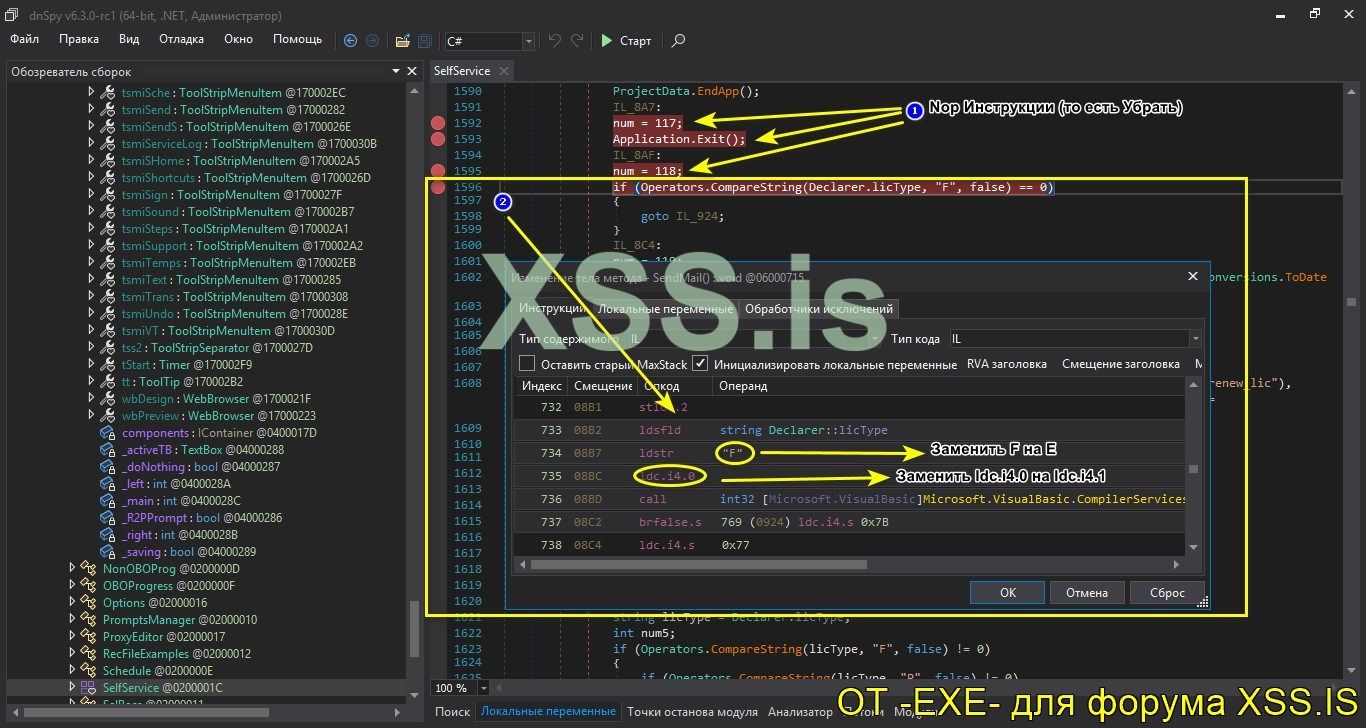Expand the tStart Timer node
Viewport: 1366px width, 728px height.
(91, 365)
